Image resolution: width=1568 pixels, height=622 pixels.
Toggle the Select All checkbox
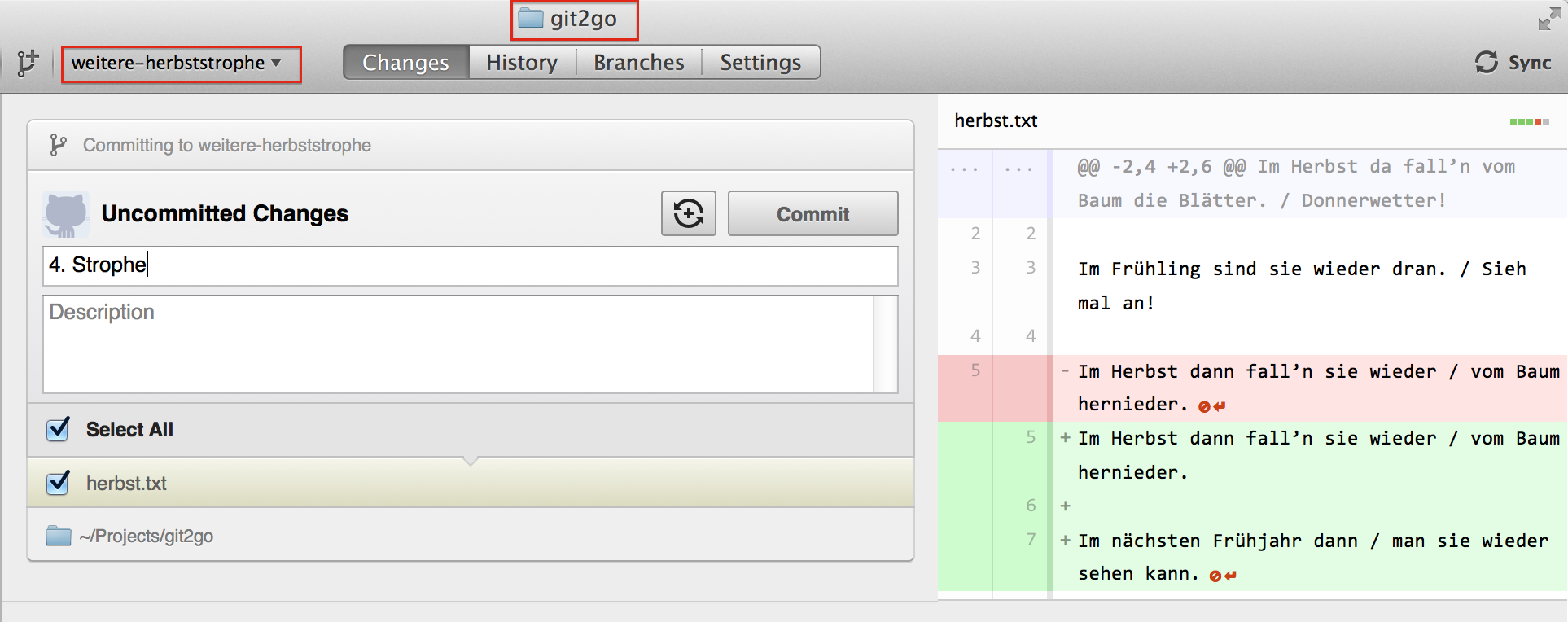pyautogui.click(x=58, y=429)
